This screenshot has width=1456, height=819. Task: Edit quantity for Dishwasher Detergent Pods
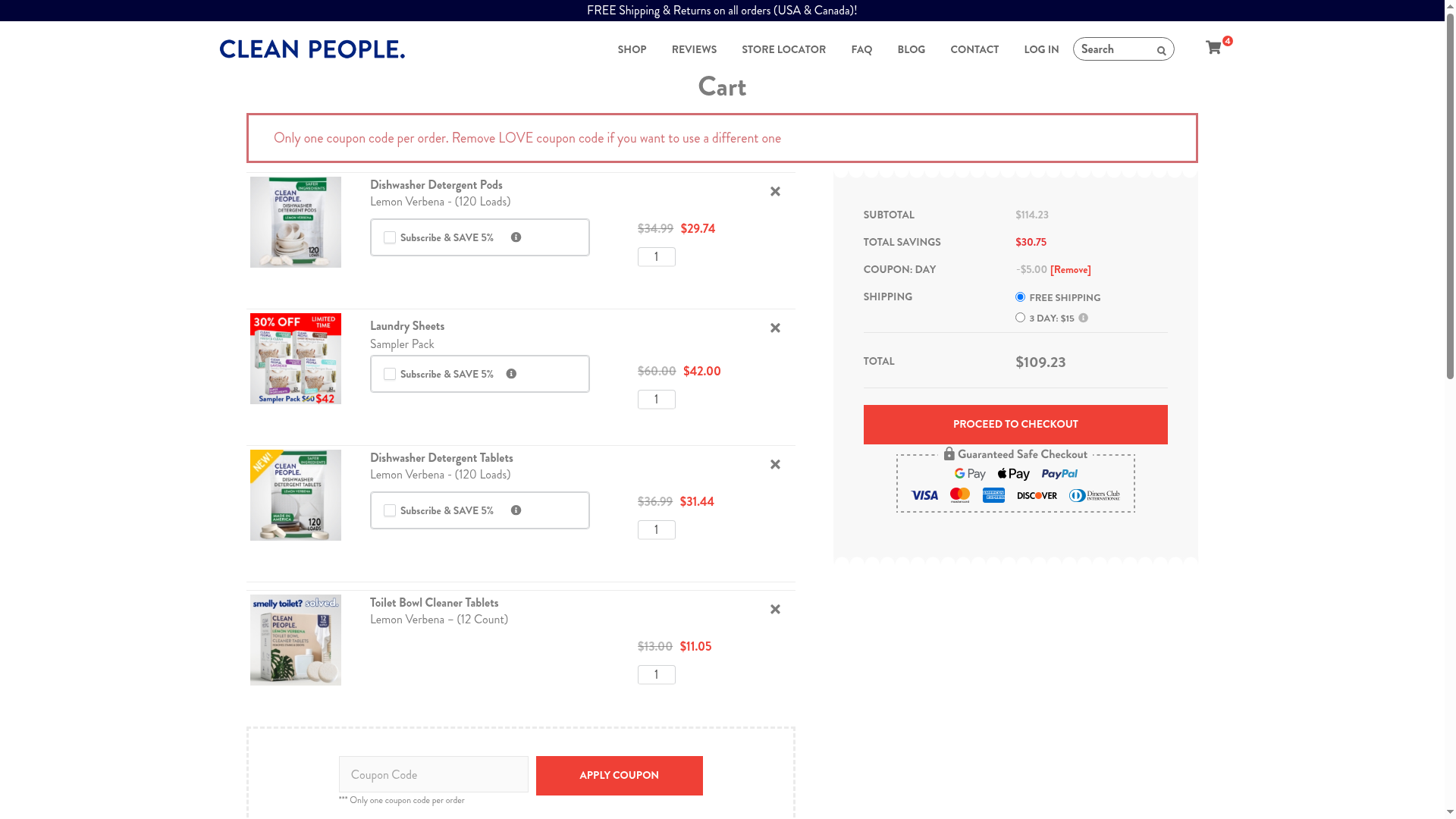(657, 257)
